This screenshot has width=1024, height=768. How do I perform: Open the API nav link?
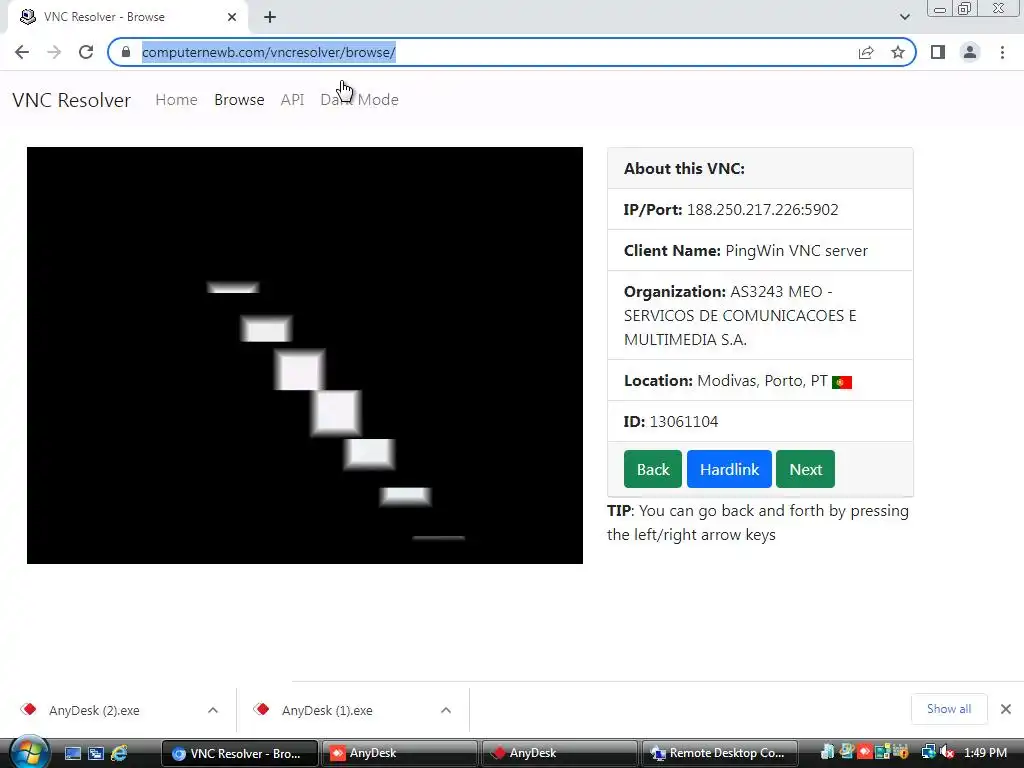pyautogui.click(x=293, y=100)
